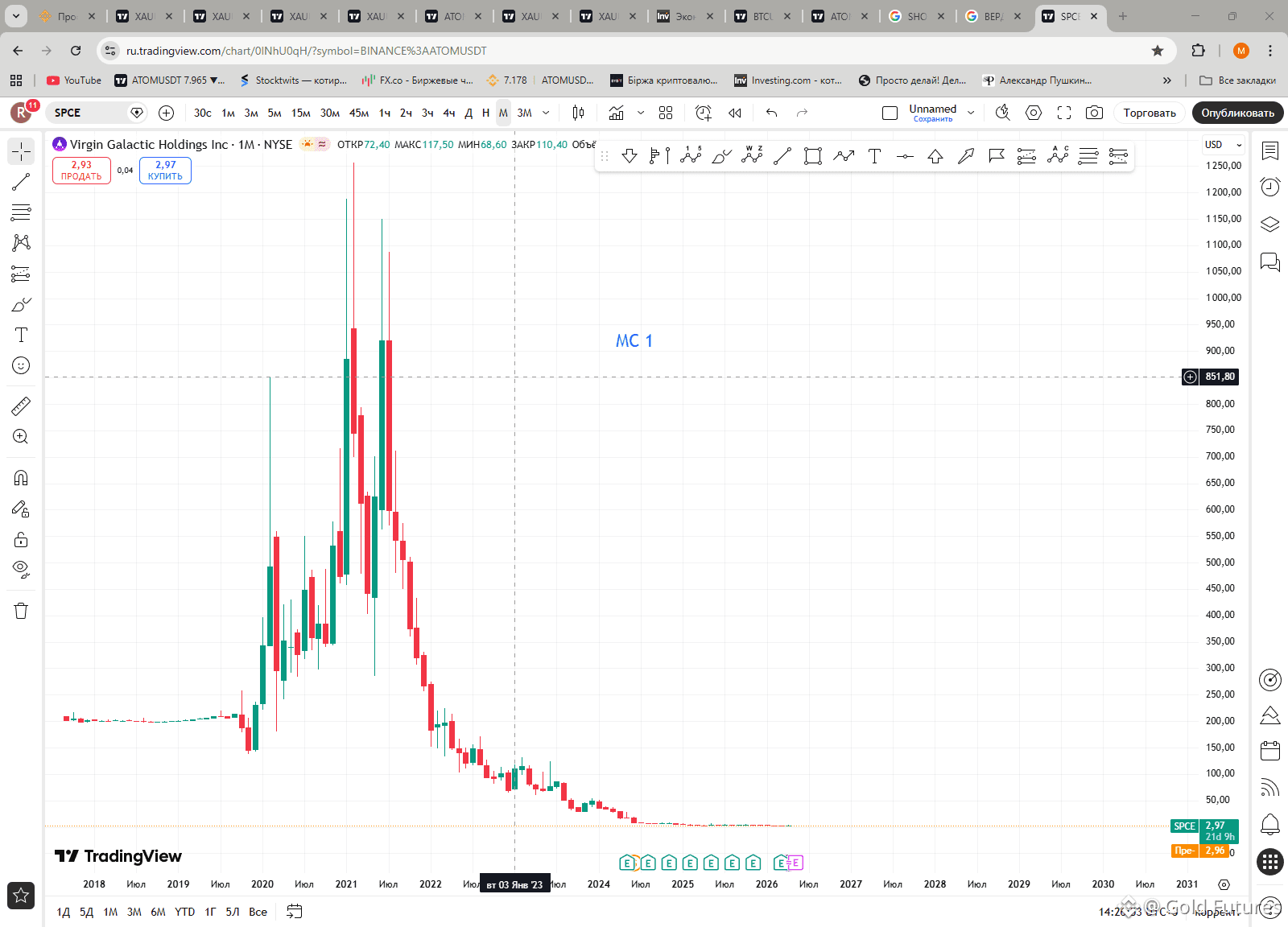Viewport: 1288px width, 927px height.
Task: Pick the Elliott W-Z combo wave tool
Action: tap(752, 156)
